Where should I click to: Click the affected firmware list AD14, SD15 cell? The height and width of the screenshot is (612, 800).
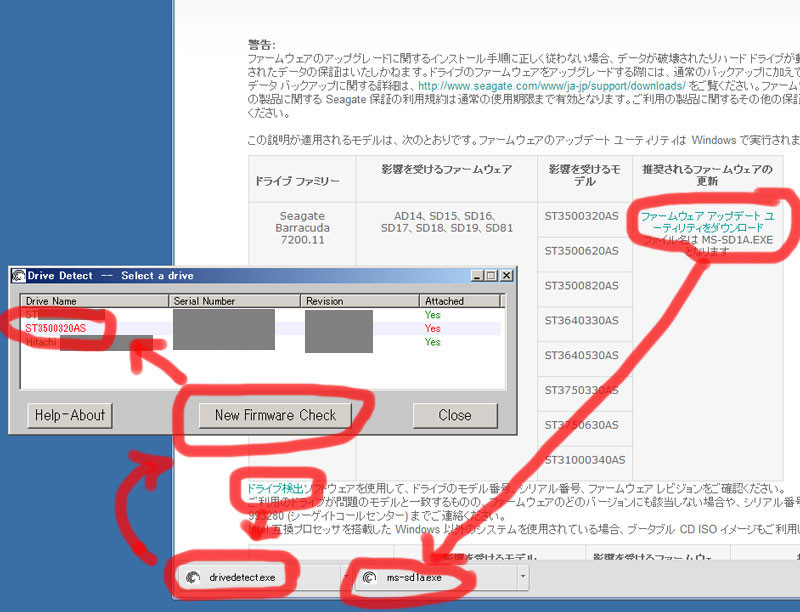tap(446, 222)
